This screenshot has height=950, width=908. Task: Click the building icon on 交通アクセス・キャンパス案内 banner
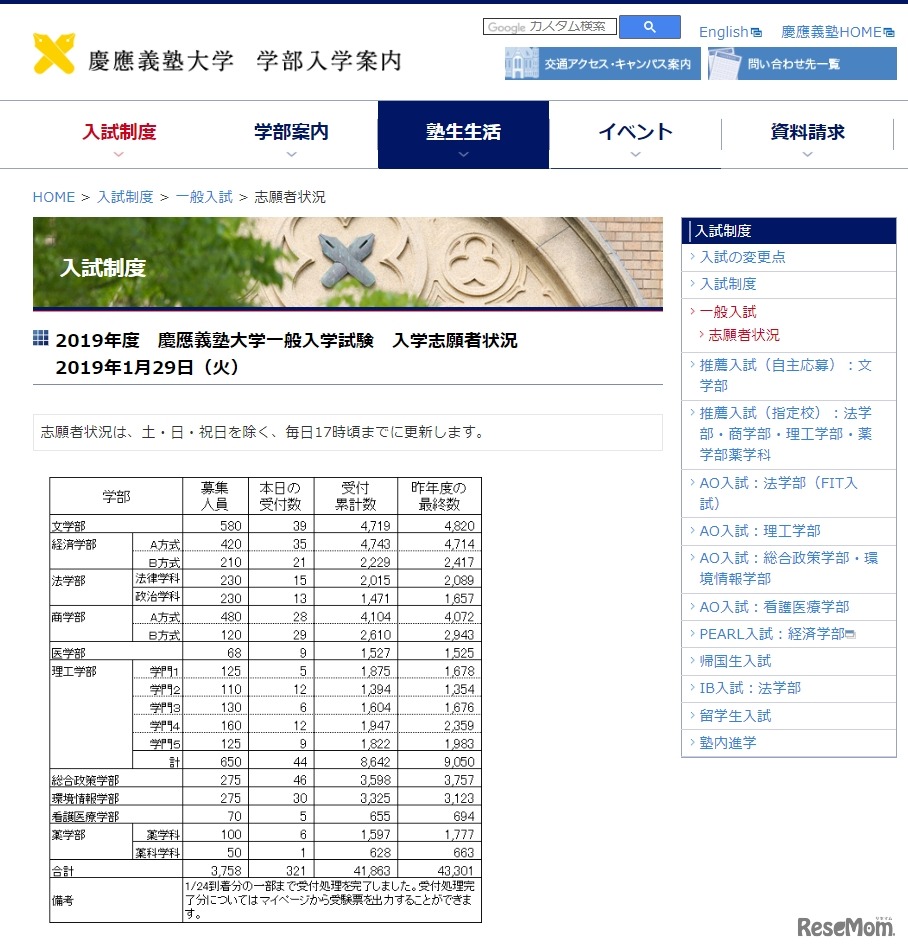tap(520, 63)
